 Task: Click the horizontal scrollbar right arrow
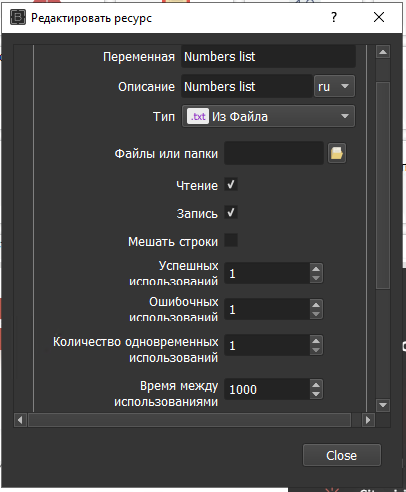click(x=368, y=420)
